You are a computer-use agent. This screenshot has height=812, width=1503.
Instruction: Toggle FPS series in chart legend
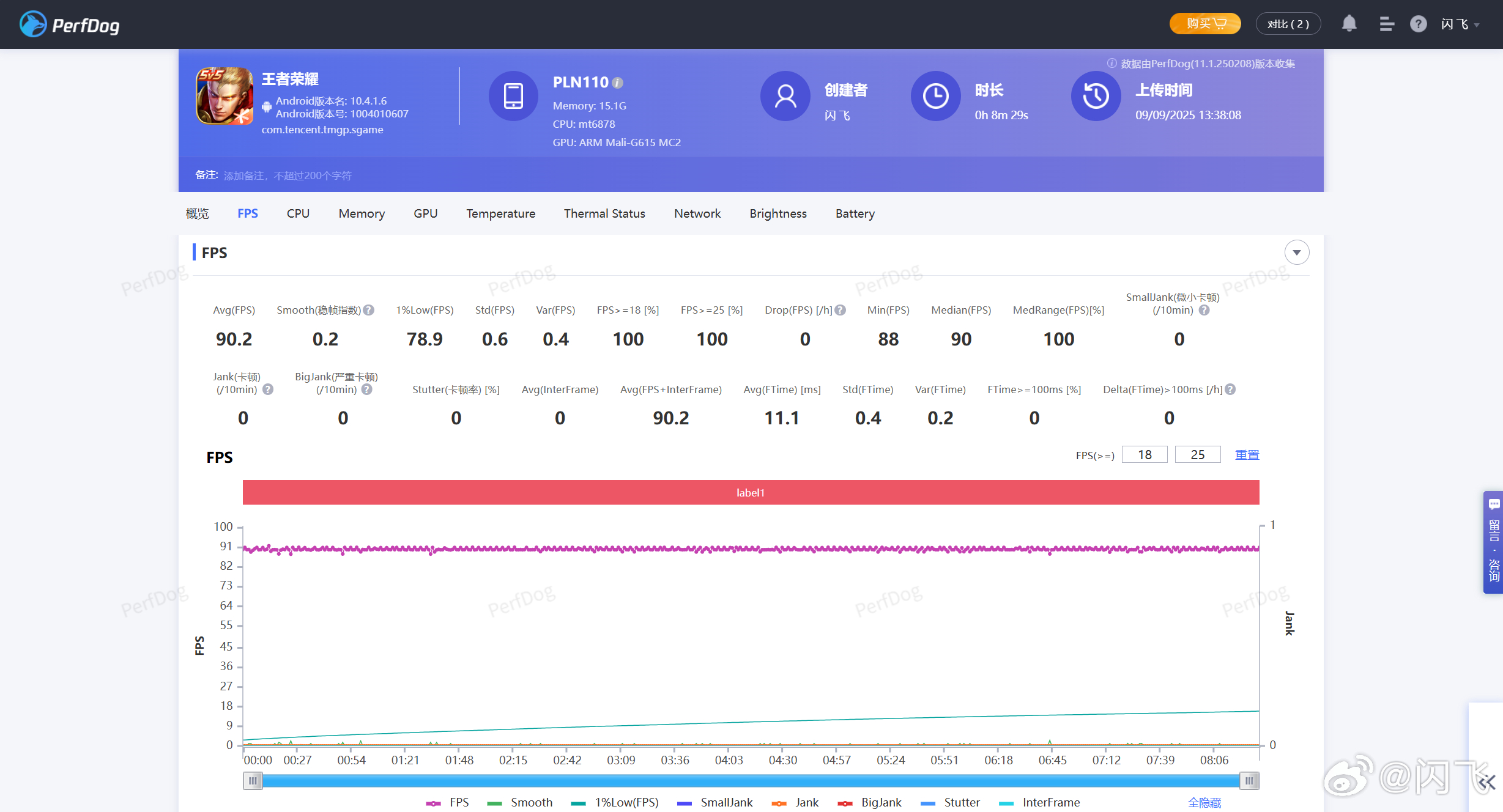point(447,802)
